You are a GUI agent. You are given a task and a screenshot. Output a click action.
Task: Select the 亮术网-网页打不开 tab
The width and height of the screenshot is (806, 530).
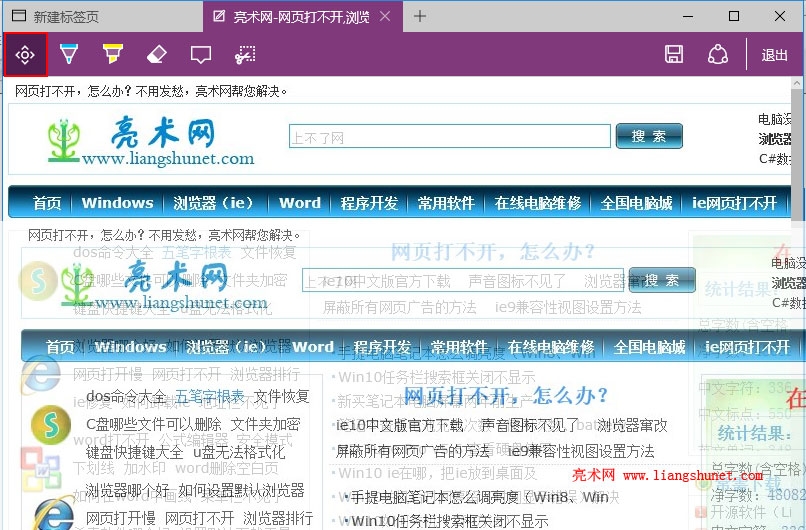point(302,16)
